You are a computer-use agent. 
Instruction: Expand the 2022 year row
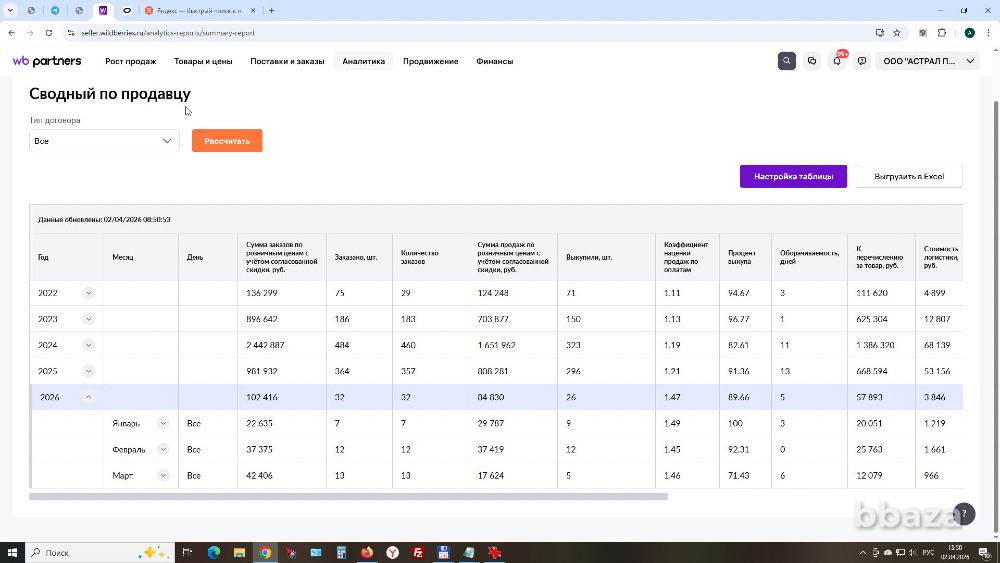pos(88,293)
